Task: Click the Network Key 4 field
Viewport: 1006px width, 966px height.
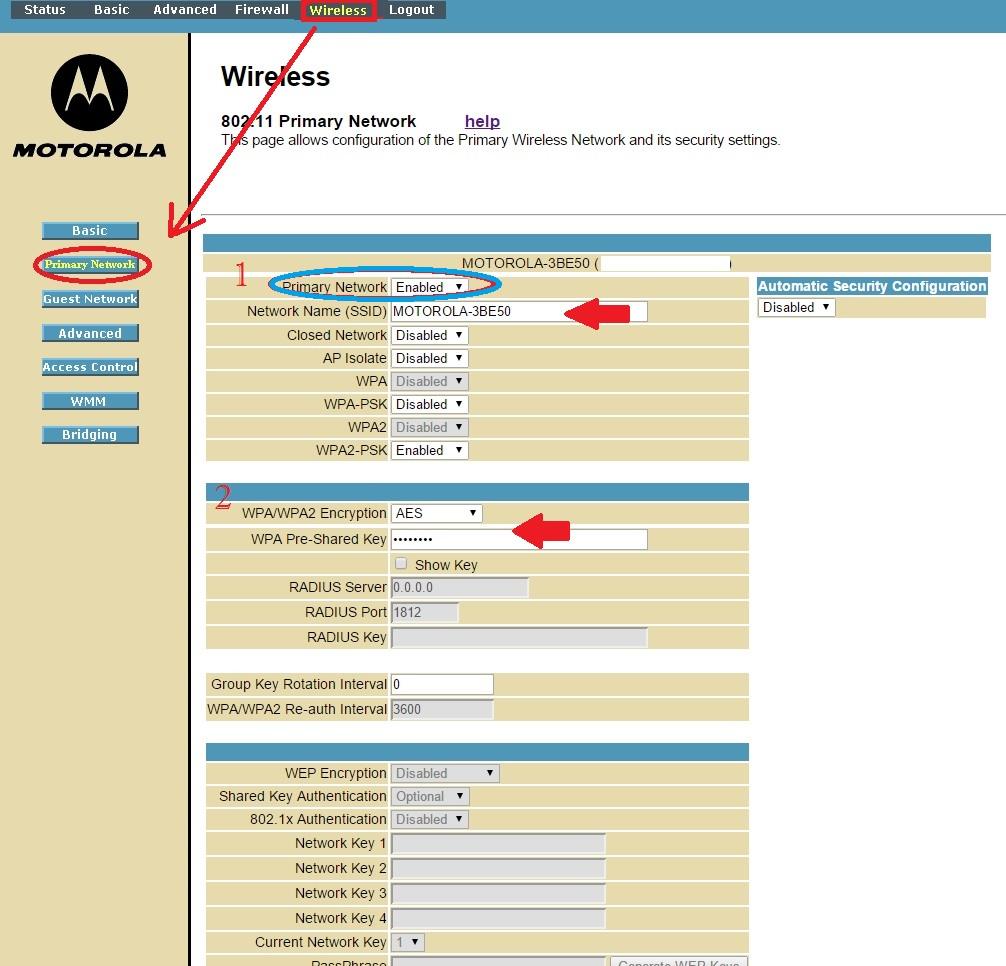Action: tap(498, 919)
